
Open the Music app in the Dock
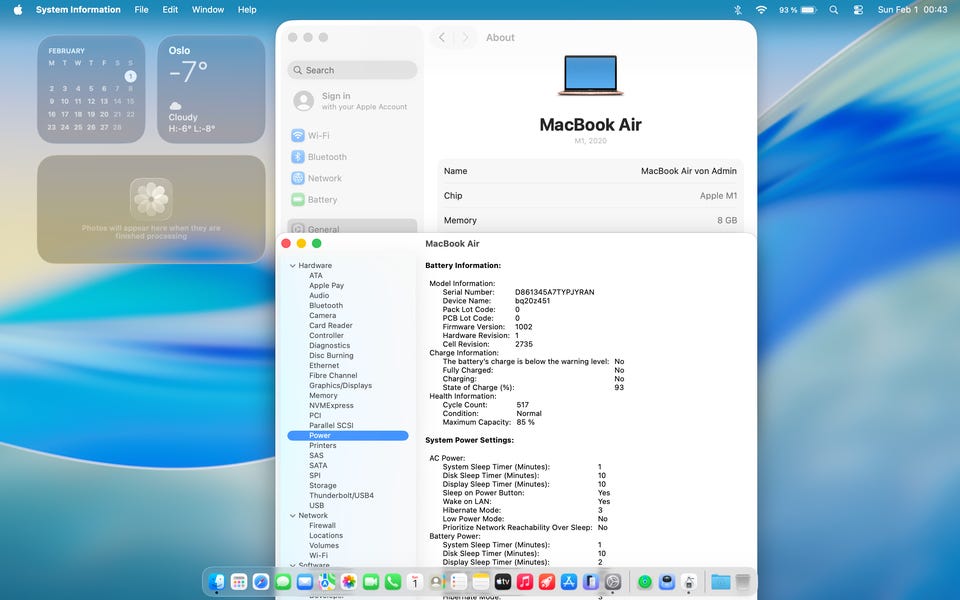[x=525, y=581]
